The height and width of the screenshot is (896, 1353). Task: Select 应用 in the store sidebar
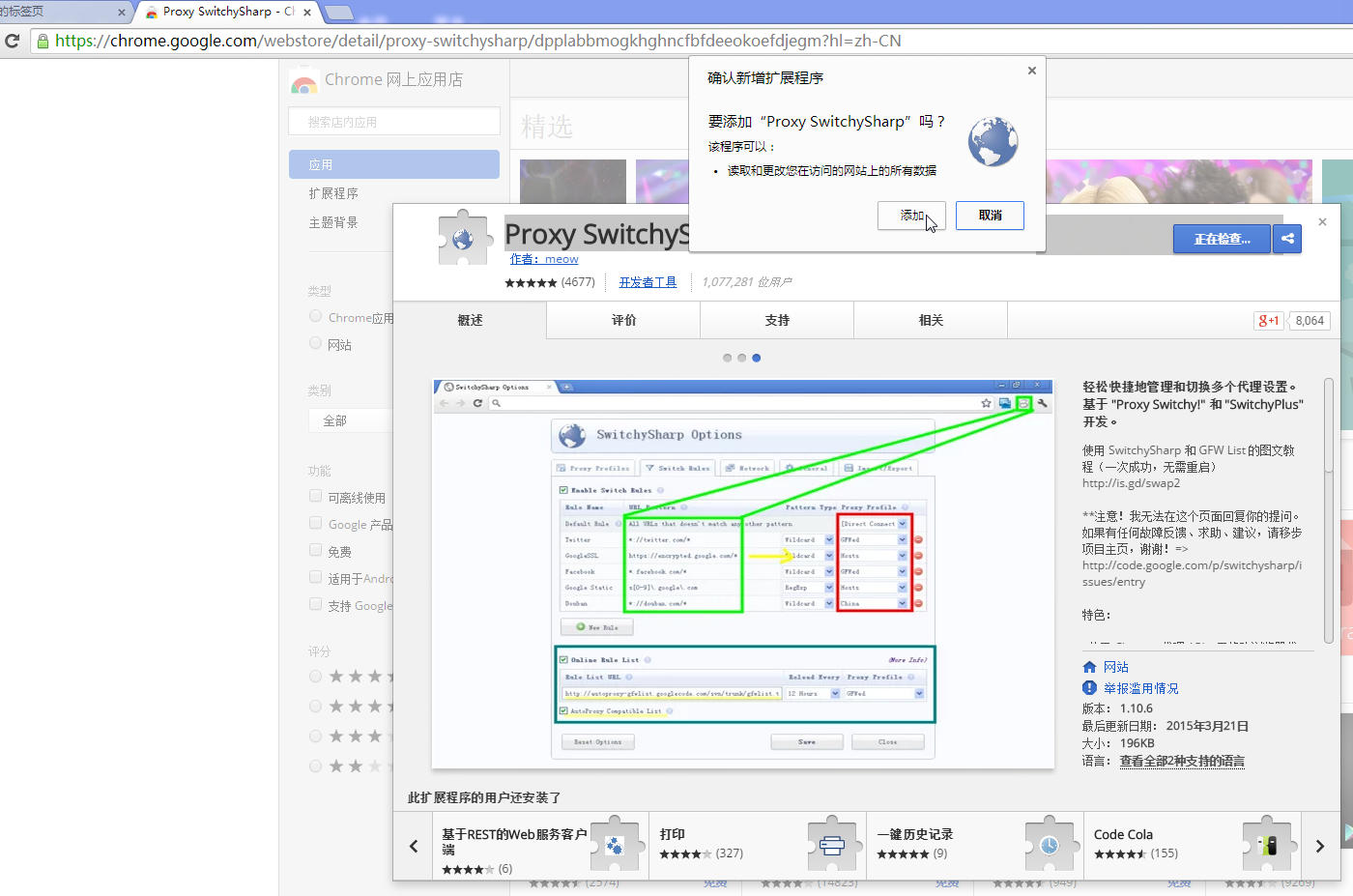(394, 164)
